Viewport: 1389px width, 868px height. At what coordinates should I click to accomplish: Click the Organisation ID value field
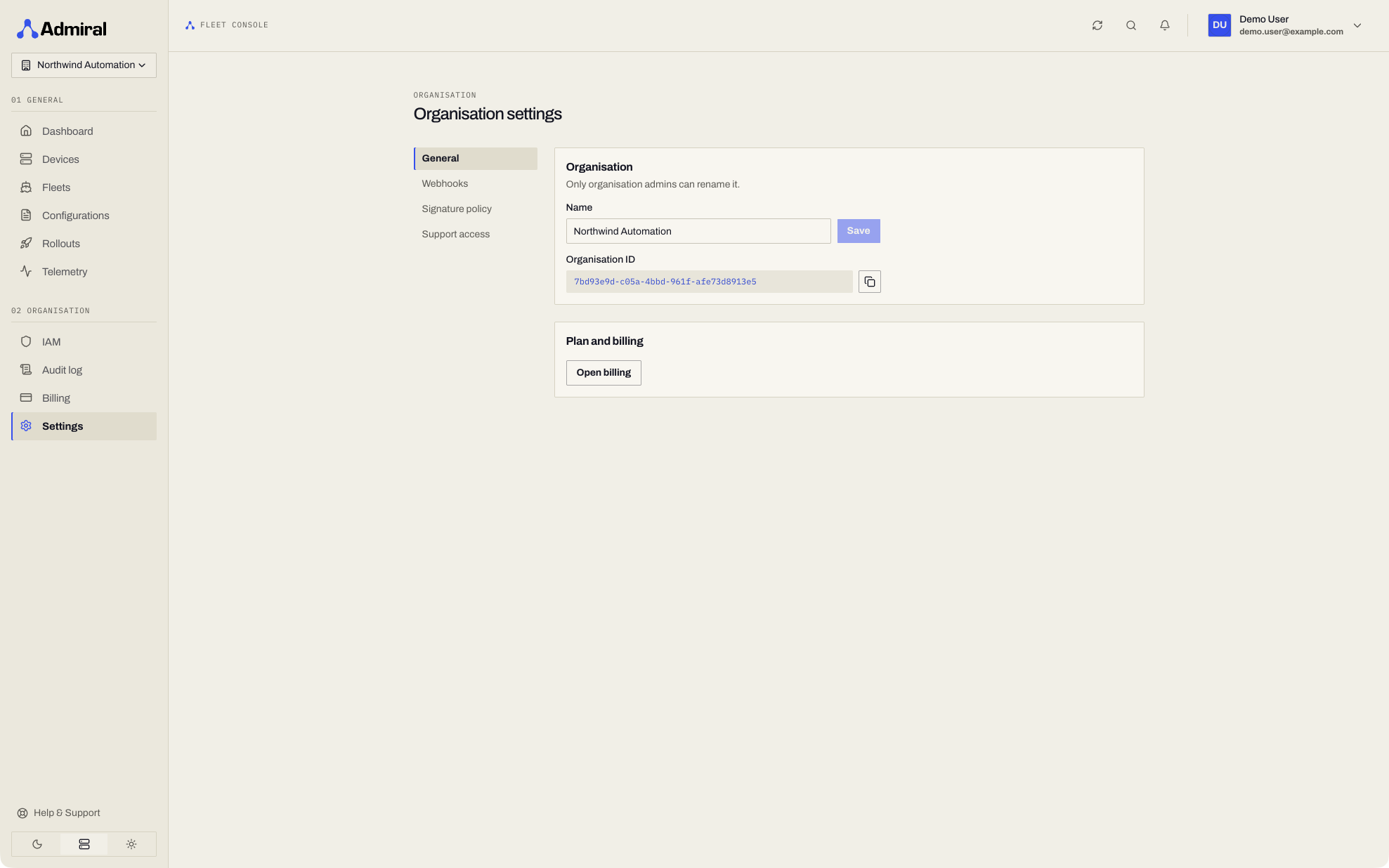(x=709, y=282)
